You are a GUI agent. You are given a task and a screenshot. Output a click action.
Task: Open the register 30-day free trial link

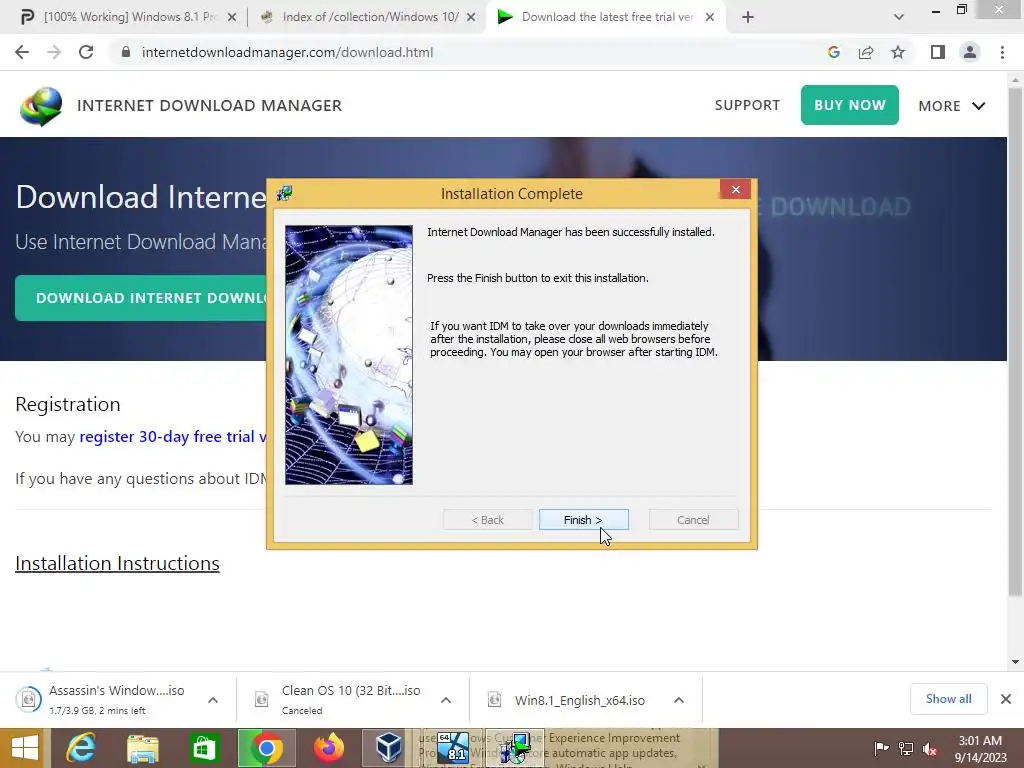[x=173, y=436]
